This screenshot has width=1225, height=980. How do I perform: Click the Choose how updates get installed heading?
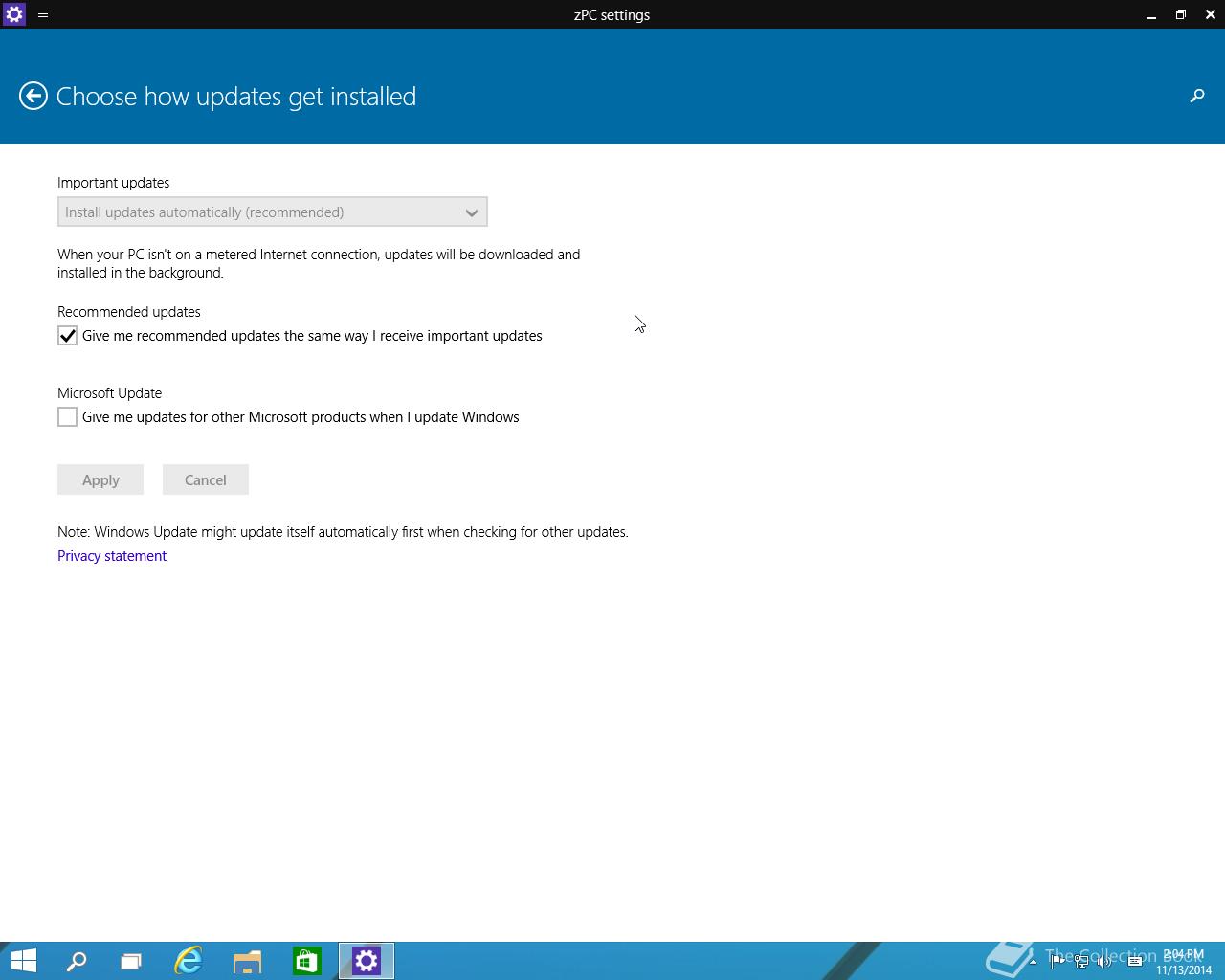point(236,97)
